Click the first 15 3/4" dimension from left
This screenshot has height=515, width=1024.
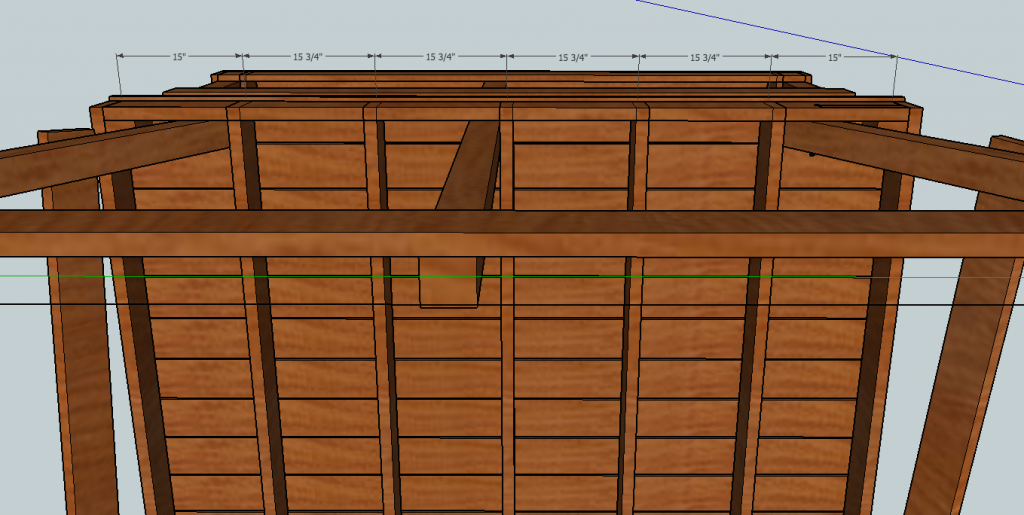click(x=309, y=57)
